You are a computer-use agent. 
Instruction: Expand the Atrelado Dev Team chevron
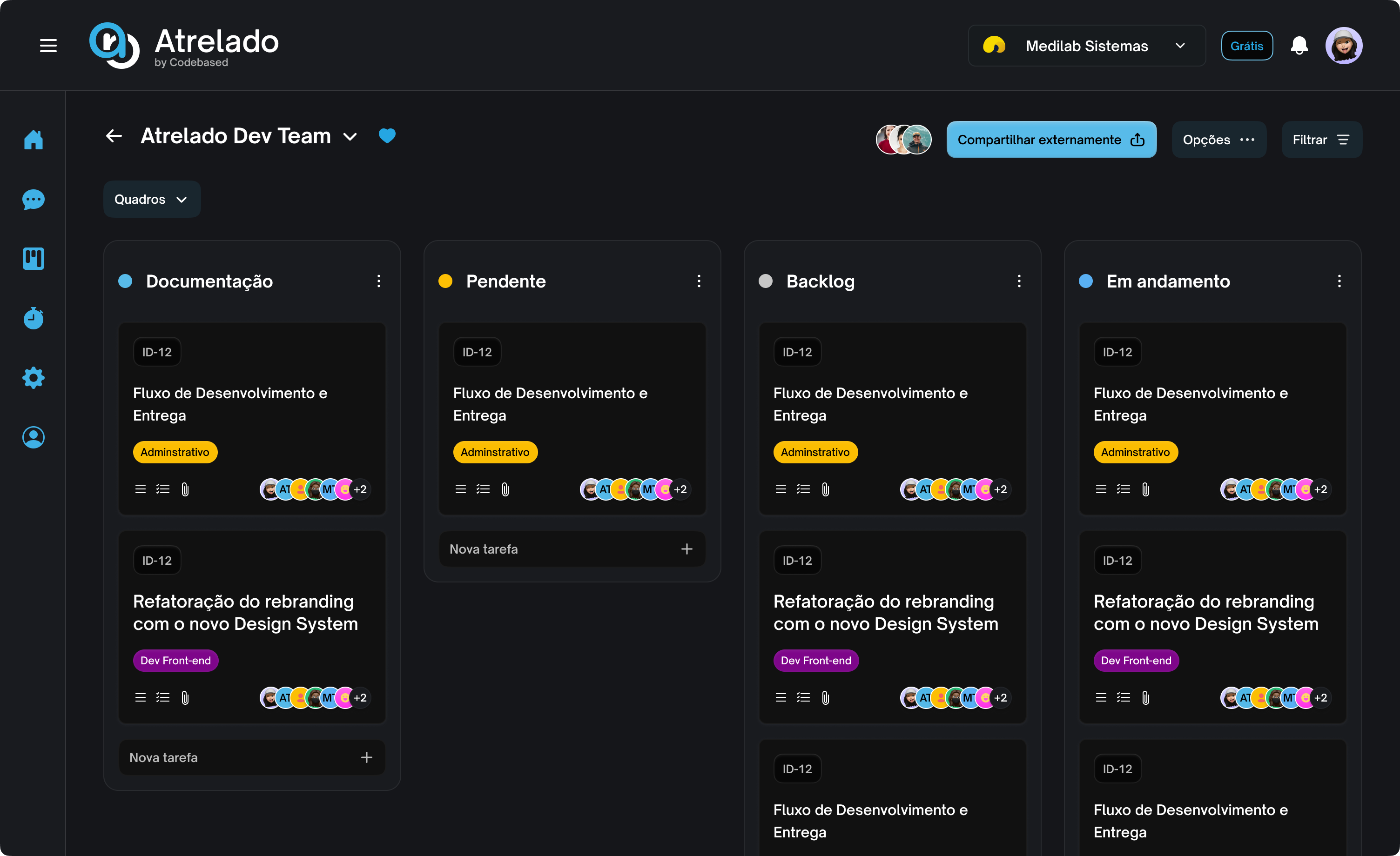coord(350,137)
